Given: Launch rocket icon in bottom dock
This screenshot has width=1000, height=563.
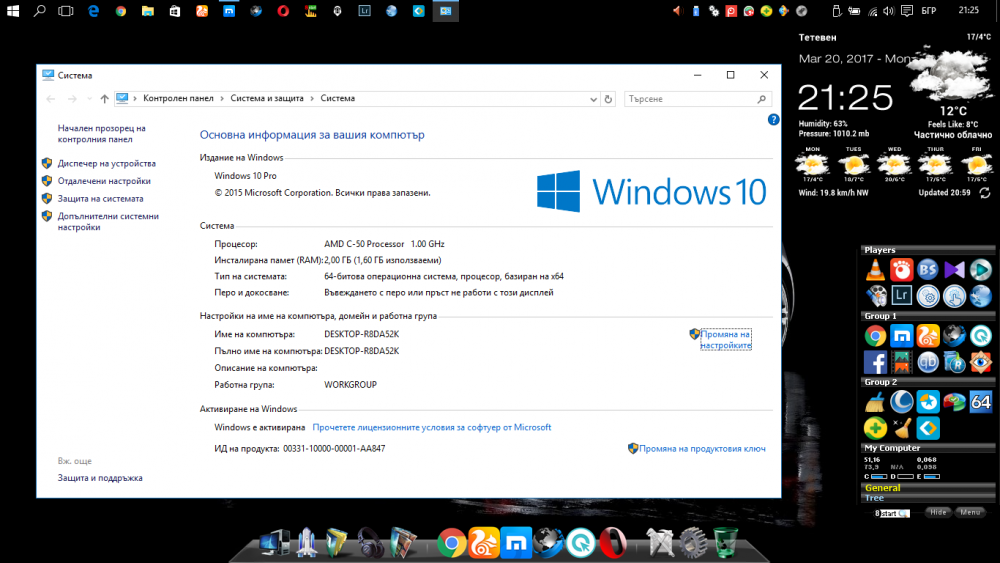Looking at the screenshot, I should click(x=307, y=543).
